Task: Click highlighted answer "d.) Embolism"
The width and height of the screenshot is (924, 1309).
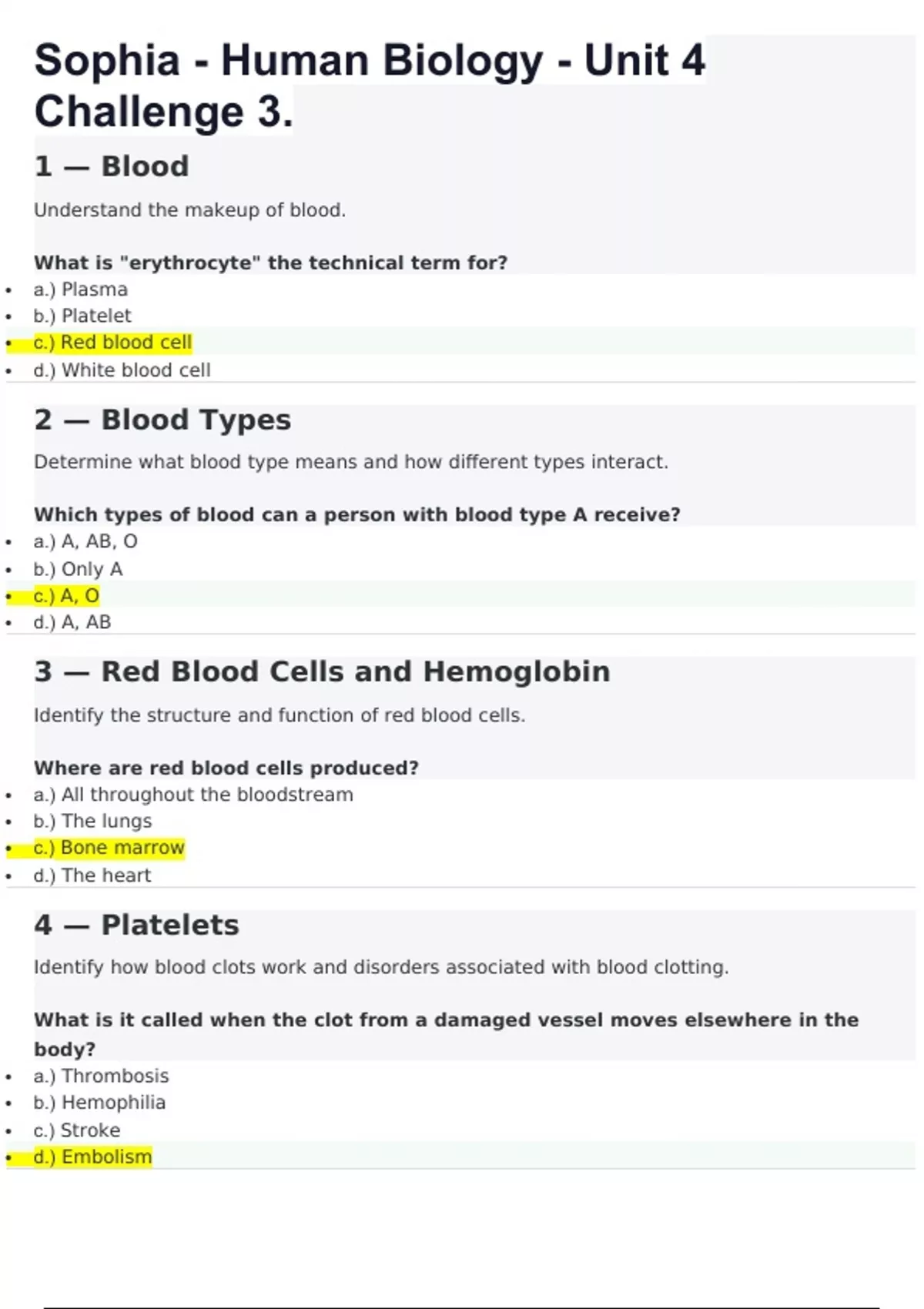Action: [x=92, y=1157]
